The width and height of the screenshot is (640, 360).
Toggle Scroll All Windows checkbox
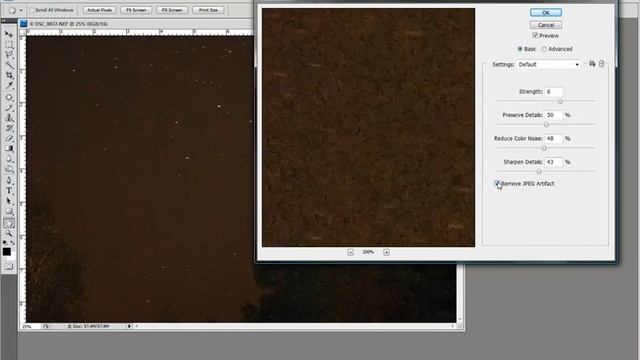tap(33, 10)
